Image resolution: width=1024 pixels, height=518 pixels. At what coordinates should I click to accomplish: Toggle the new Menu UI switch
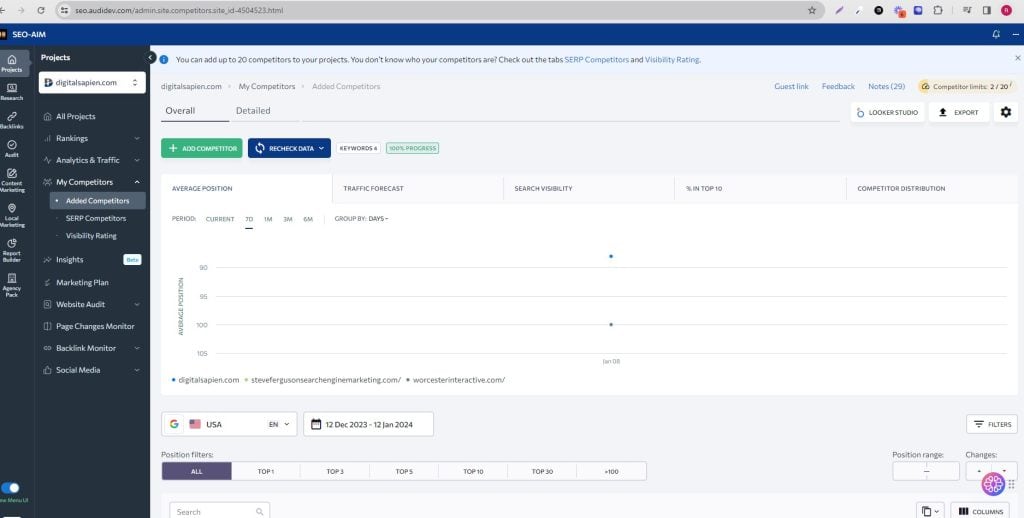point(10,487)
